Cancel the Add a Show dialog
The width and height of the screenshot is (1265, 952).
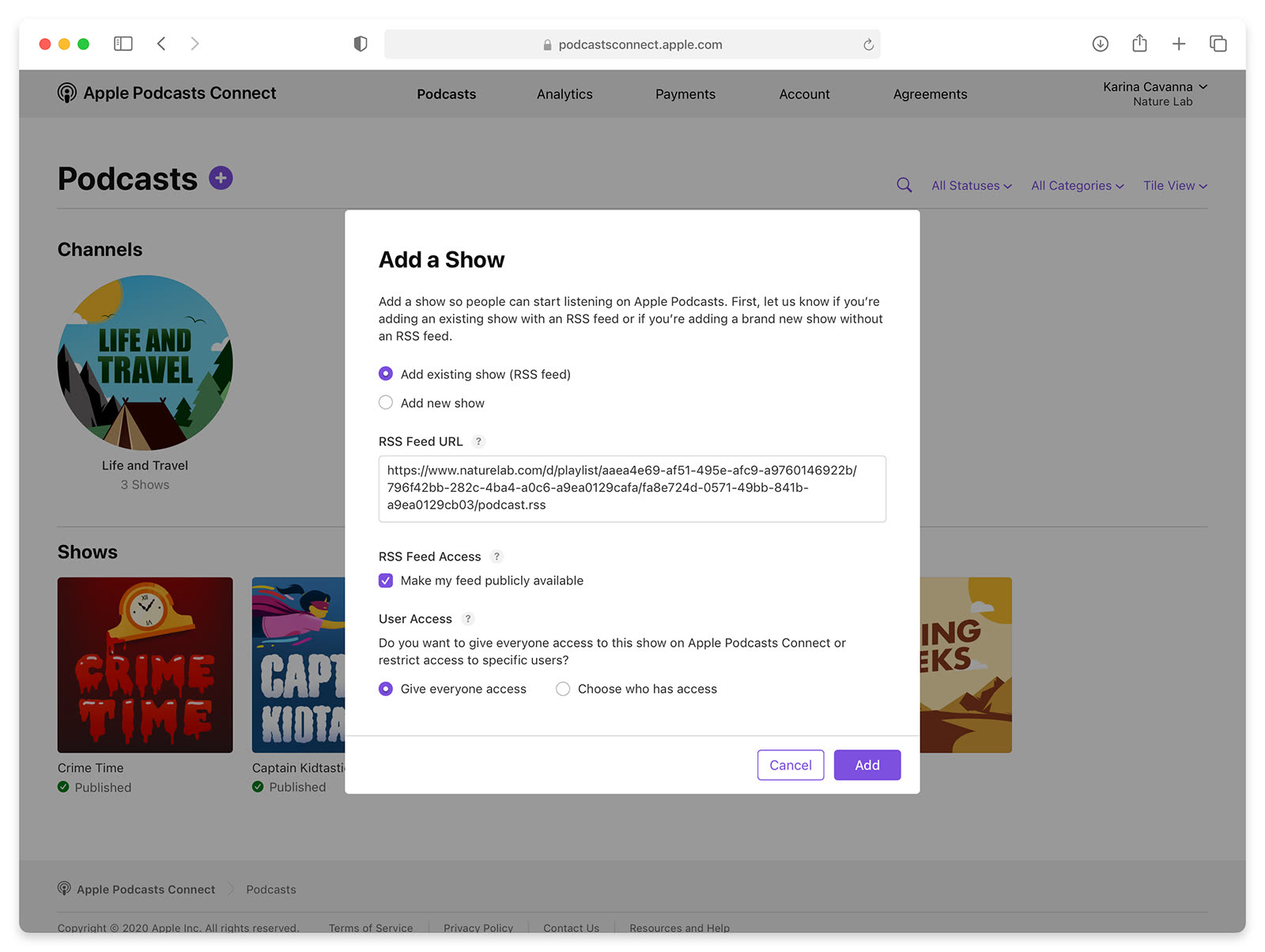tap(790, 765)
